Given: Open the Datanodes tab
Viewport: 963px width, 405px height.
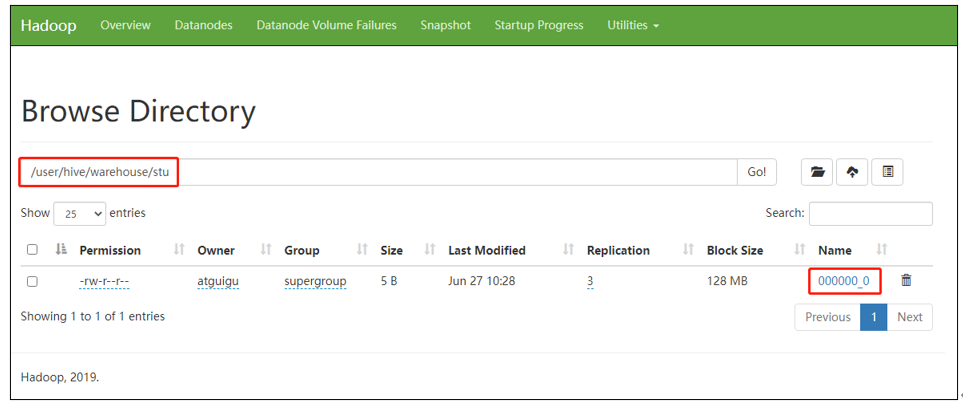Looking at the screenshot, I should pyautogui.click(x=203, y=25).
